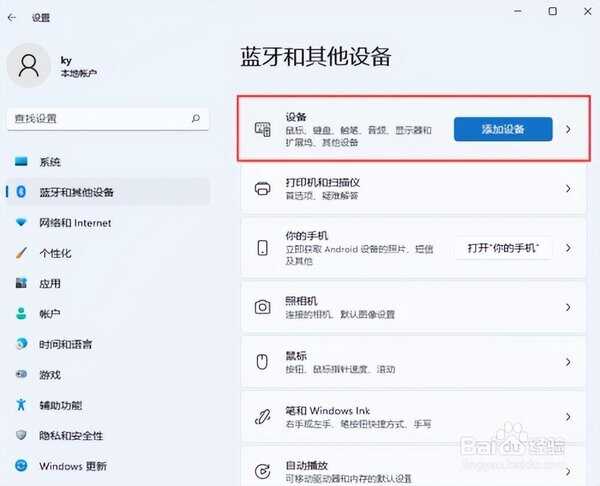Click the 自动播放 row title
600x486 pixels.
point(307,465)
